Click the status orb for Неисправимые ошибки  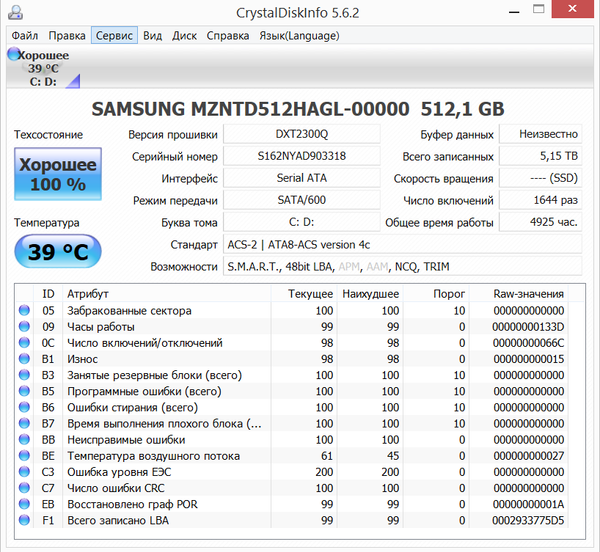pos(24,439)
